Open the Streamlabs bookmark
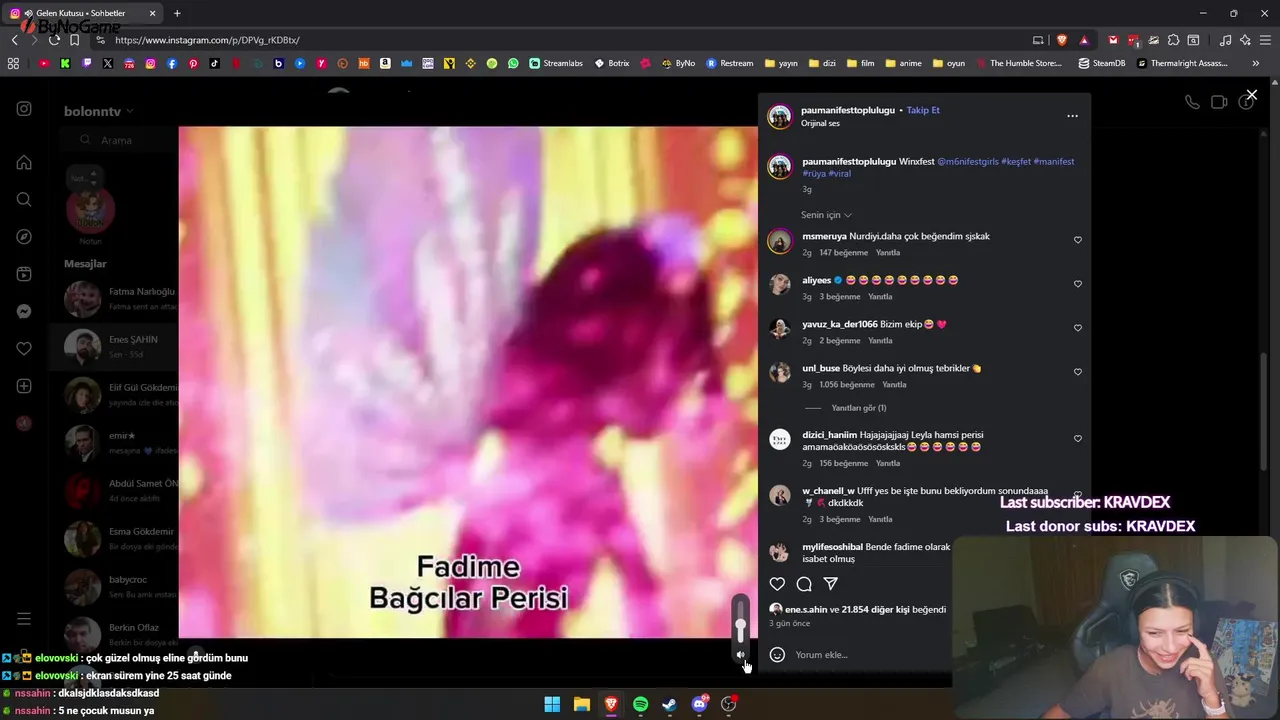The width and height of the screenshot is (1280, 720). [x=555, y=63]
